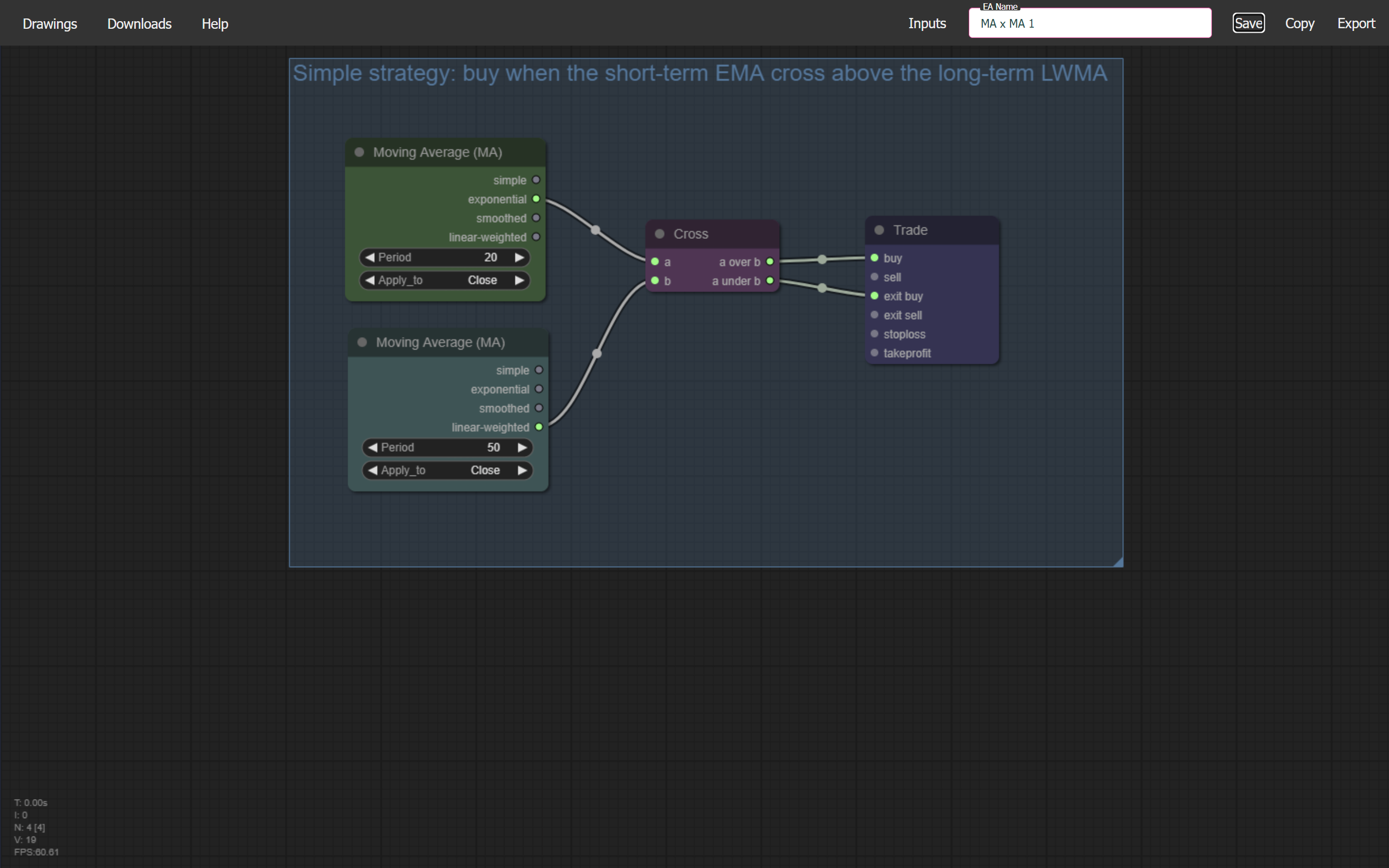
Task: Click the Save button
Action: (1248, 22)
